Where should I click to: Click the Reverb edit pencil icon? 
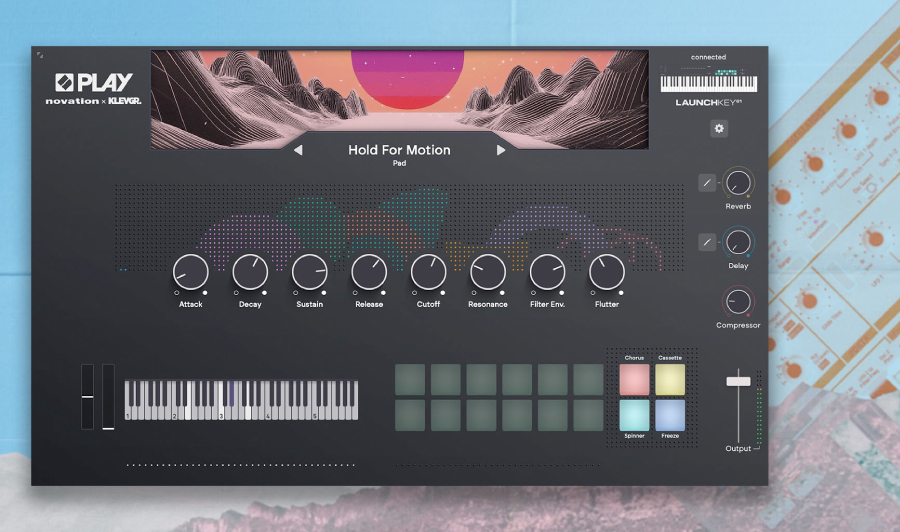click(x=707, y=183)
